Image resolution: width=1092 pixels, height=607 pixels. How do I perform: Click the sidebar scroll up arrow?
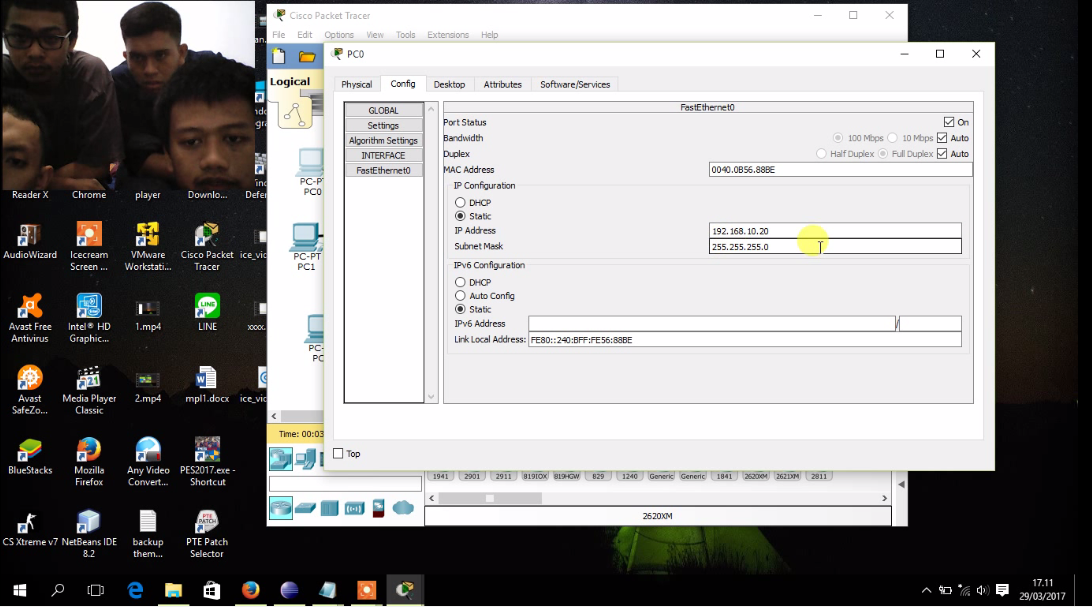click(431, 109)
